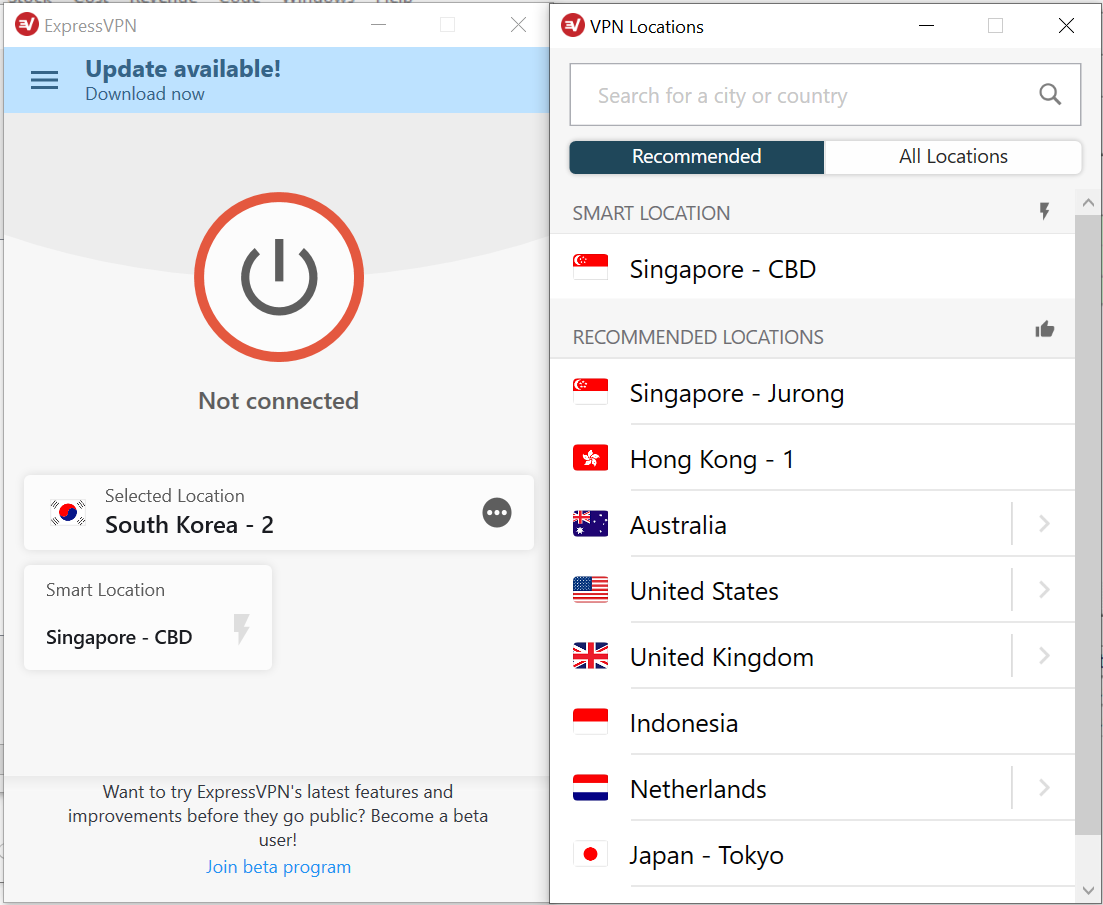The width and height of the screenshot is (1103, 905).
Task: Close the ExpressVPN main window
Action: click(x=518, y=25)
